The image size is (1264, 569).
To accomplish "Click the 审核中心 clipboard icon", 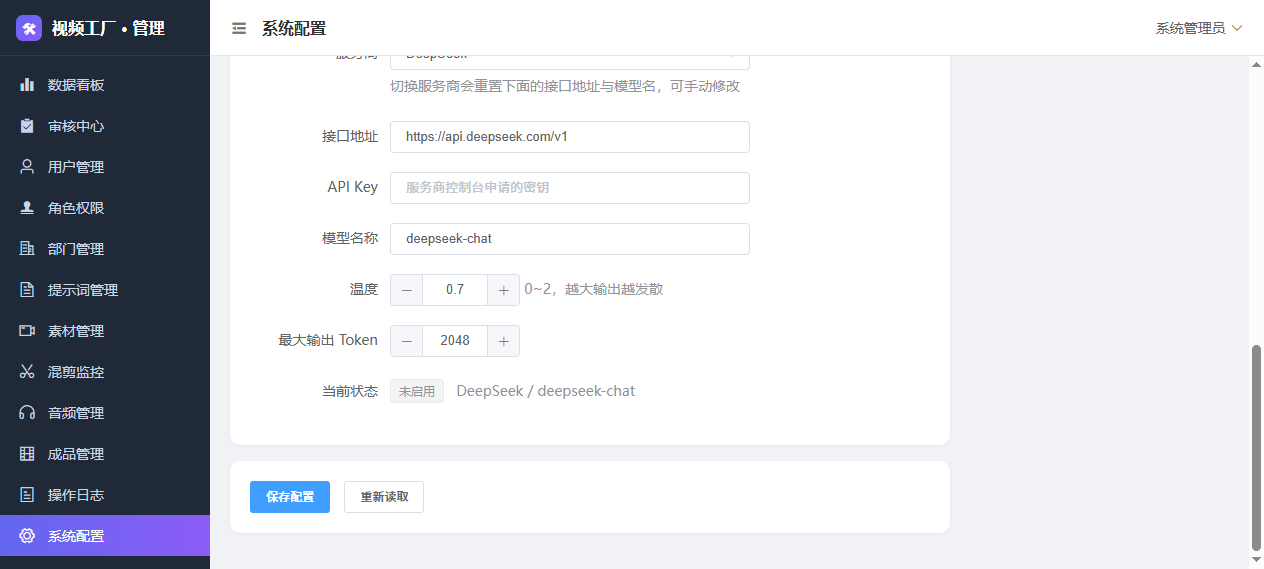I will [x=27, y=126].
